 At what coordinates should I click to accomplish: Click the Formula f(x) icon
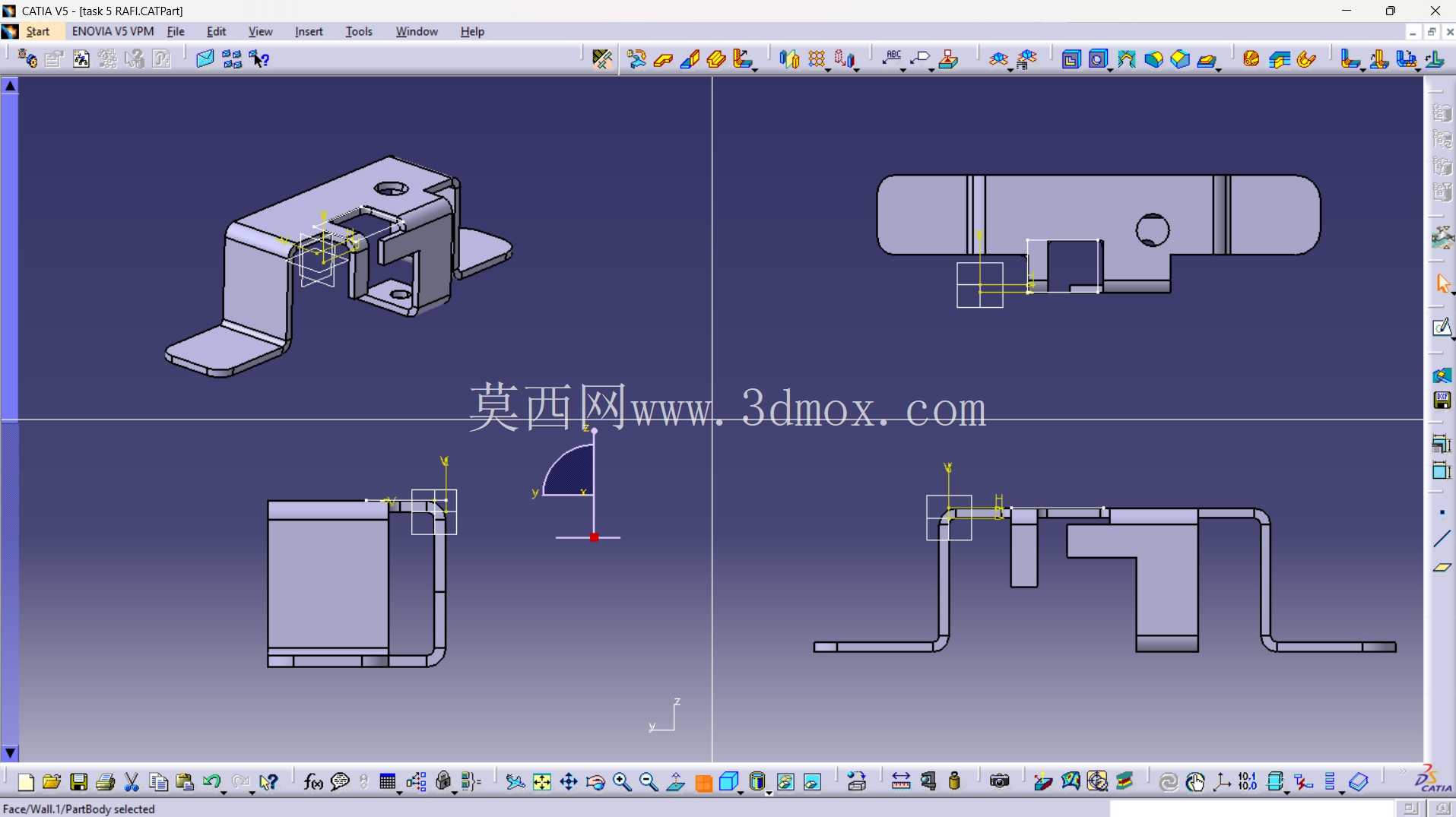(312, 782)
